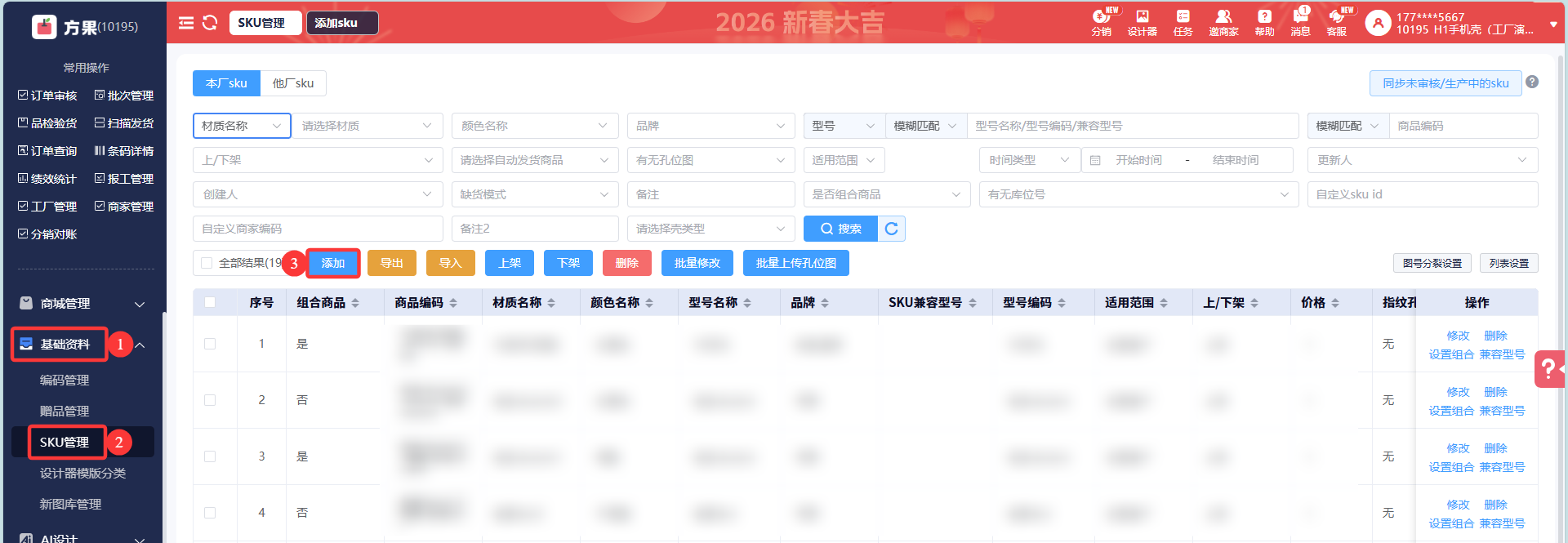Switch to the 他厂sku tab

coord(293,83)
